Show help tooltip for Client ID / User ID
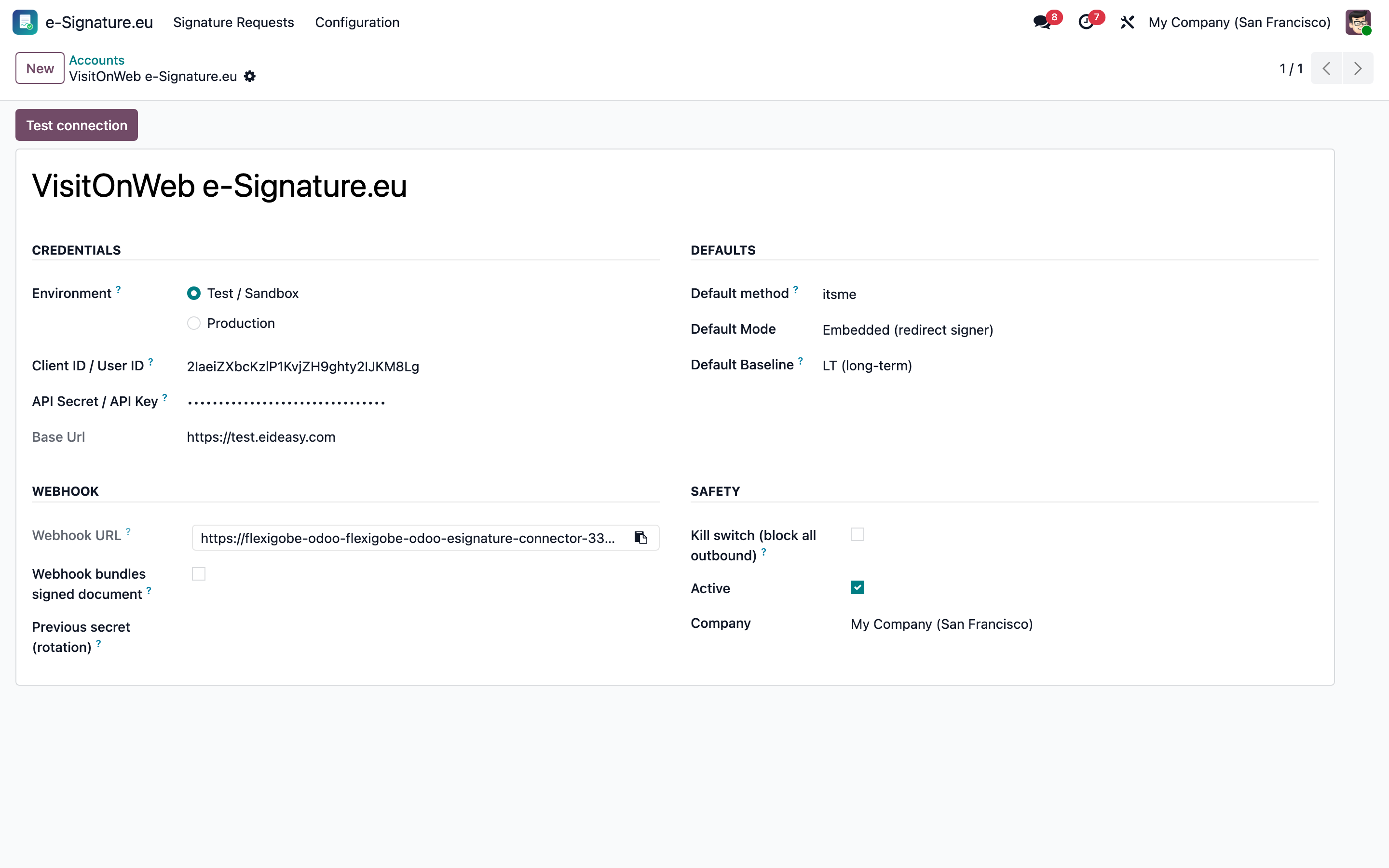The height and width of the screenshot is (868, 1389). point(150,362)
